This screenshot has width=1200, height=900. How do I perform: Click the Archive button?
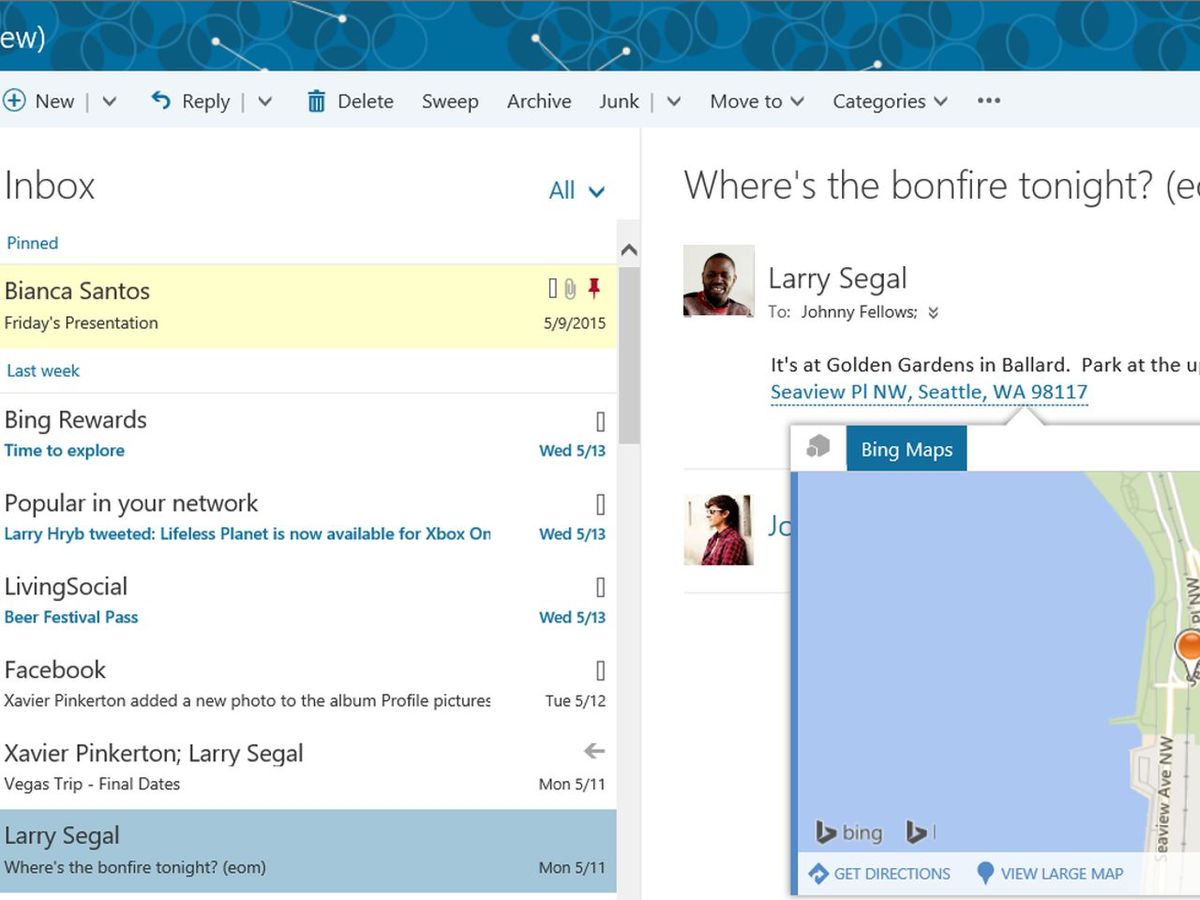[x=539, y=100]
